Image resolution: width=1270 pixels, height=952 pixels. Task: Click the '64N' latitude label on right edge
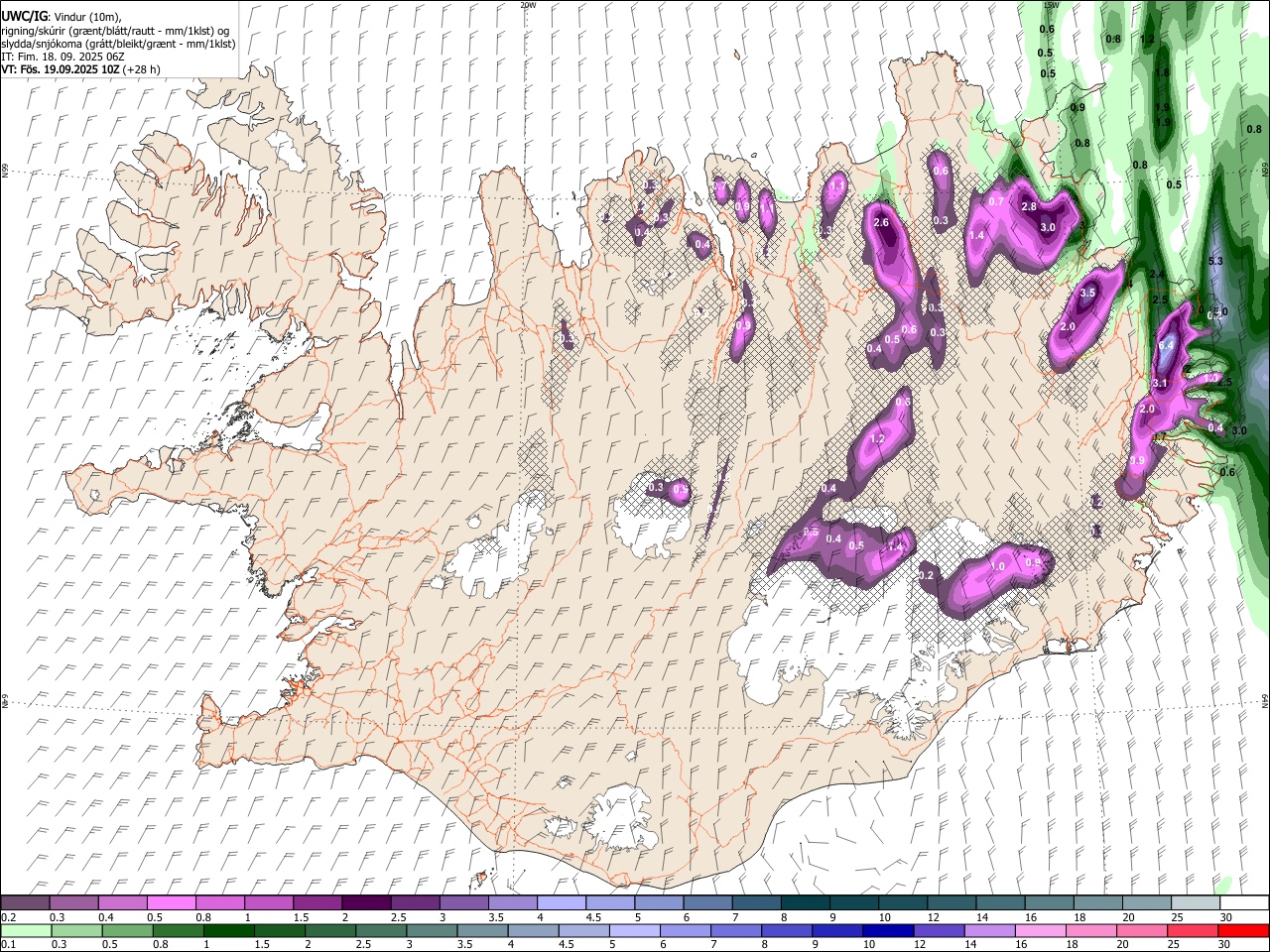click(x=1265, y=700)
